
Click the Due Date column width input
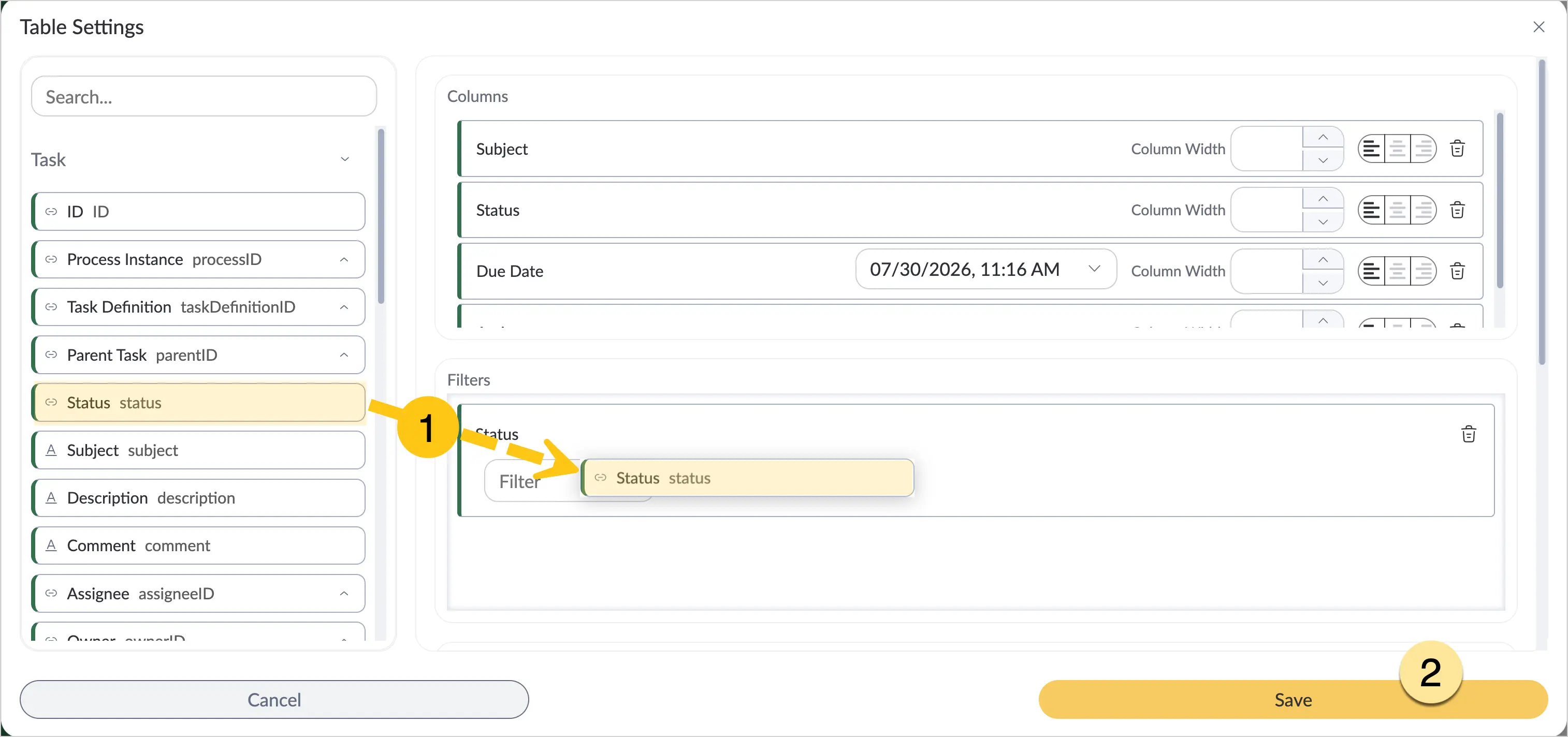[1266, 271]
